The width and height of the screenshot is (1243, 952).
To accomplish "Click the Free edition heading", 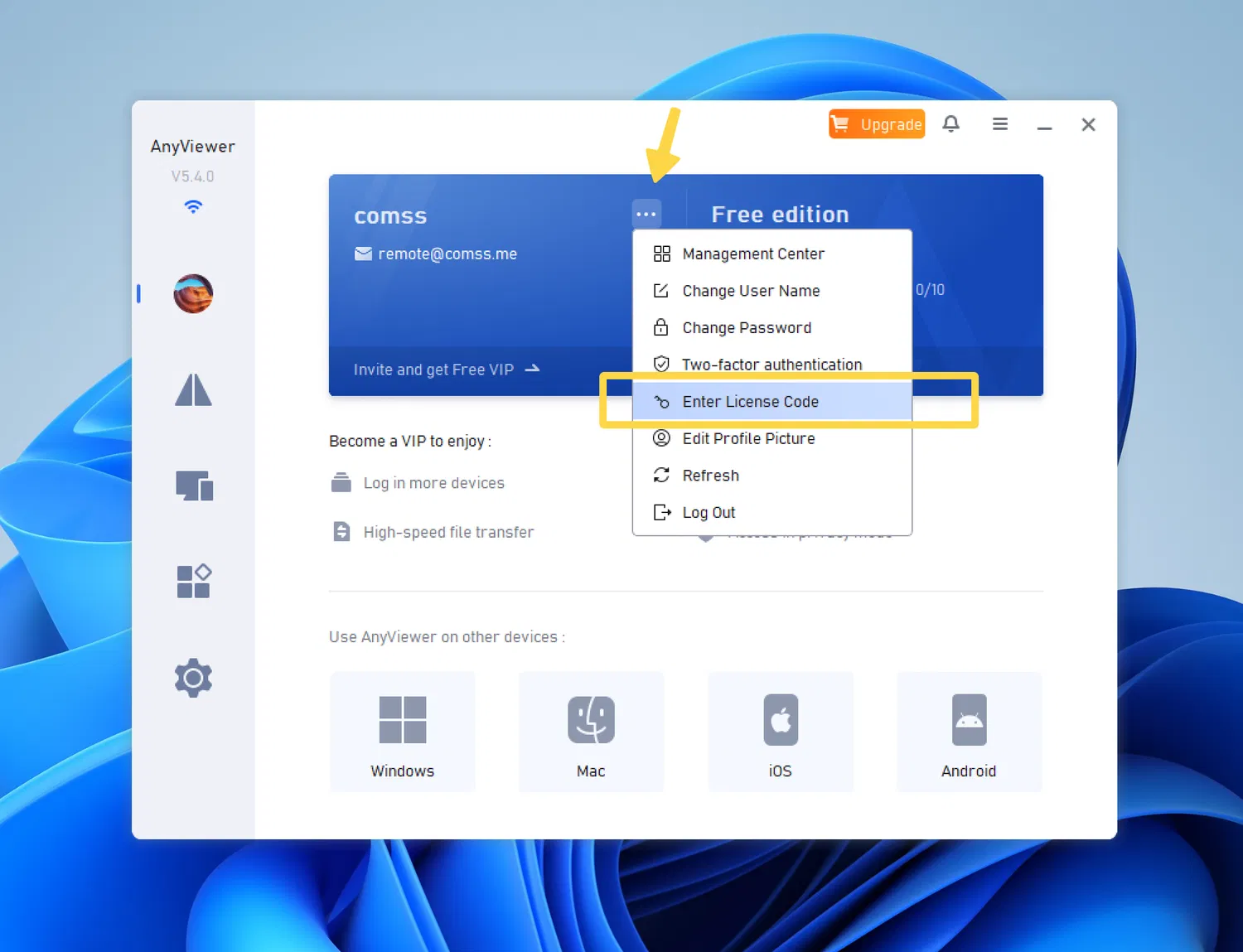I will click(780, 215).
